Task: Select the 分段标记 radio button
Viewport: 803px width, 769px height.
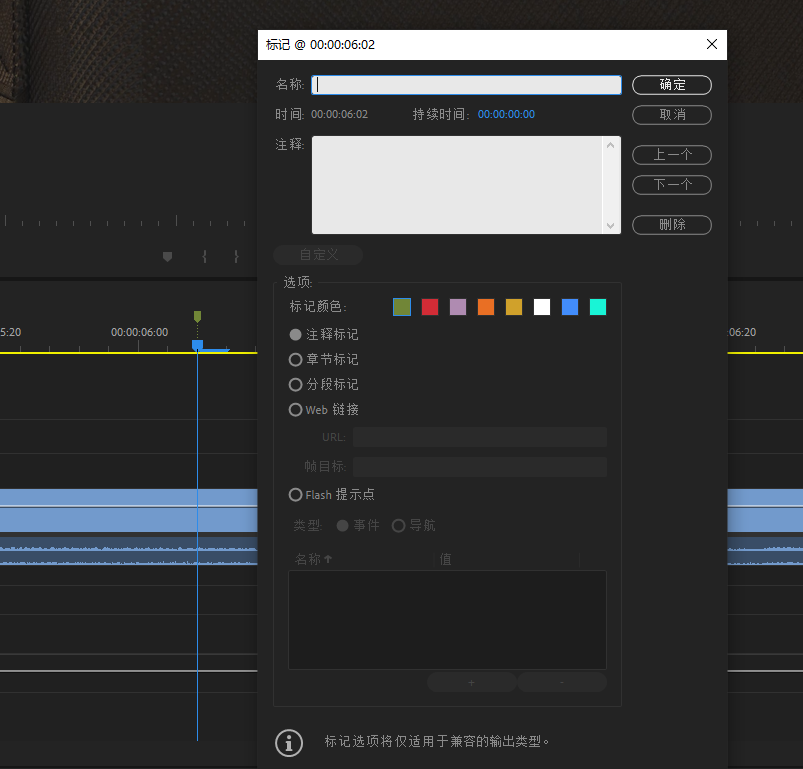Action: (x=295, y=384)
